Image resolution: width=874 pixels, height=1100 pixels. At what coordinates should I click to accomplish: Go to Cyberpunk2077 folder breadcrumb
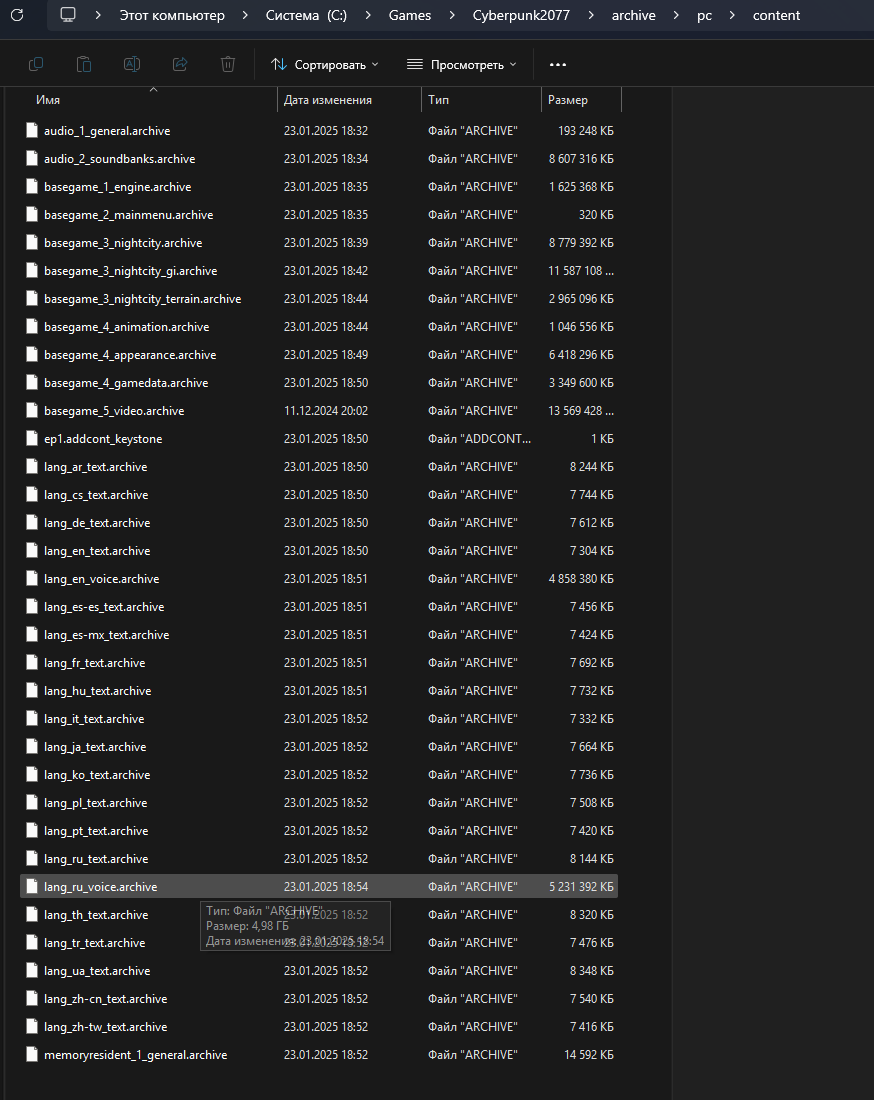point(521,15)
